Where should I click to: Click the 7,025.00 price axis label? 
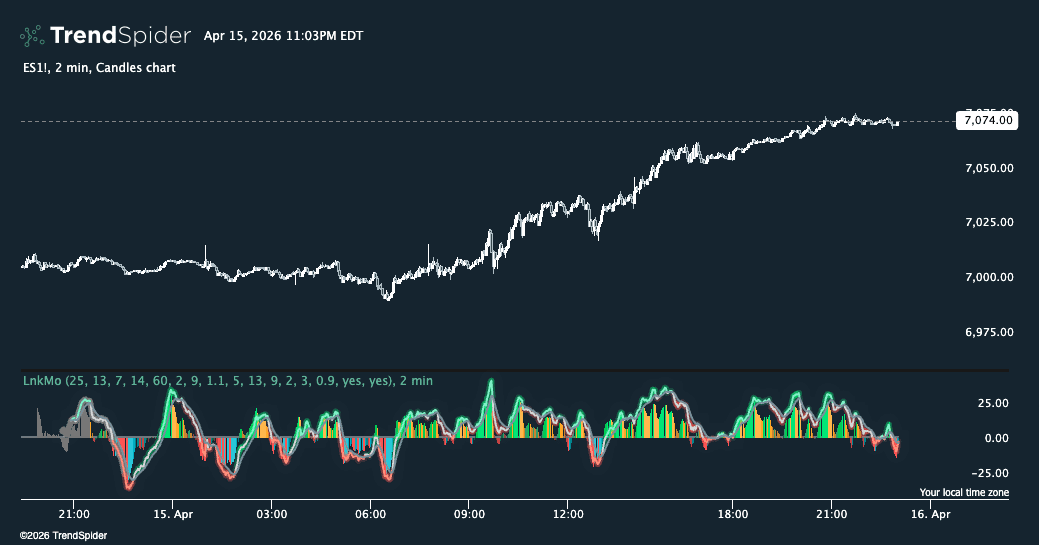point(989,222)
